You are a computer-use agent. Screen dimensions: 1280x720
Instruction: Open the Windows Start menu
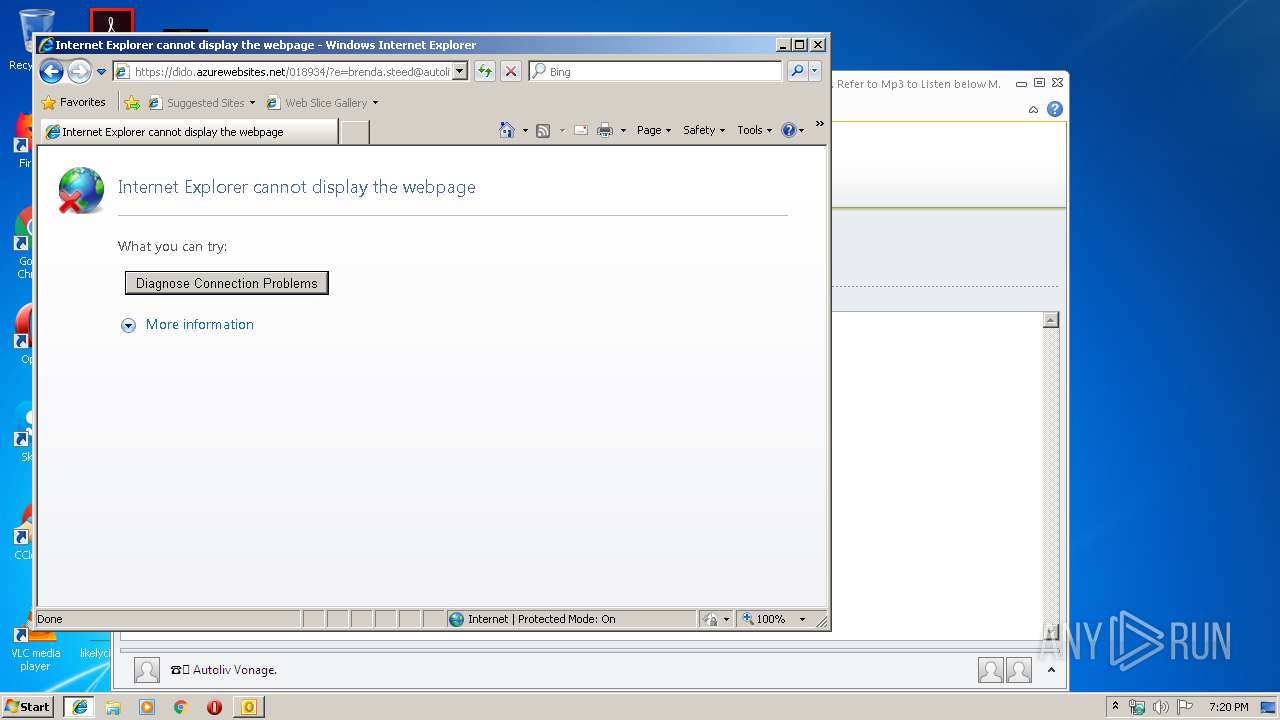point(27,706)
